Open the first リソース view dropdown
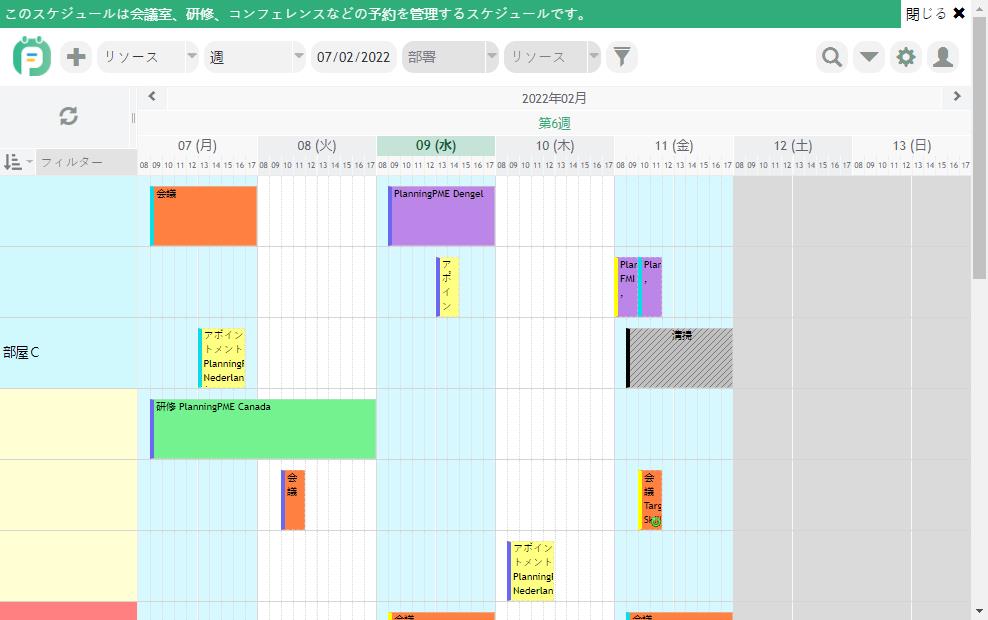 (148, 57)
